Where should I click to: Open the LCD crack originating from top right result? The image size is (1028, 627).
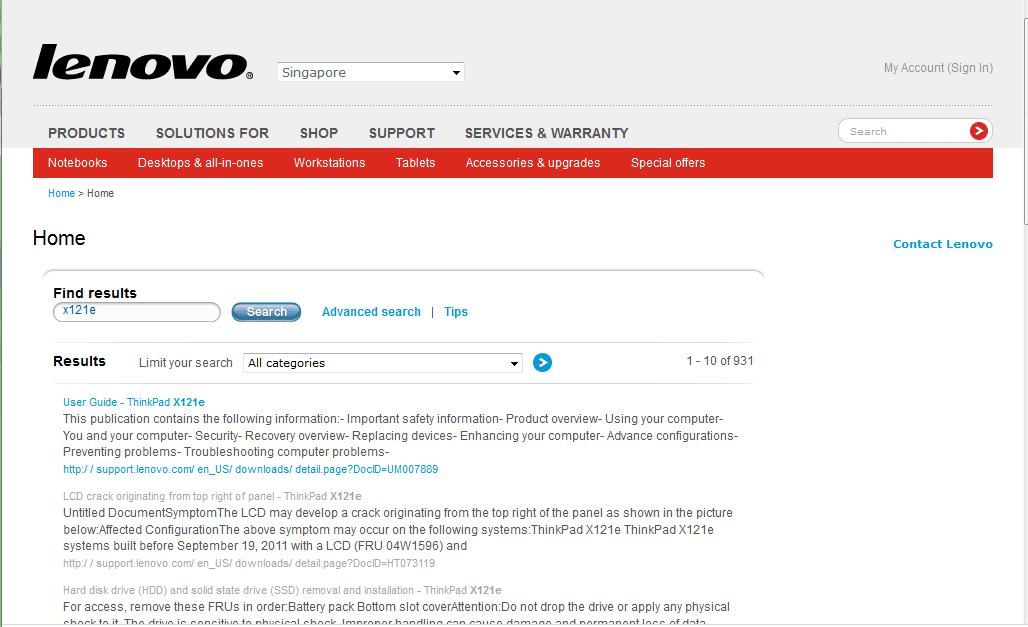(212, 496)
